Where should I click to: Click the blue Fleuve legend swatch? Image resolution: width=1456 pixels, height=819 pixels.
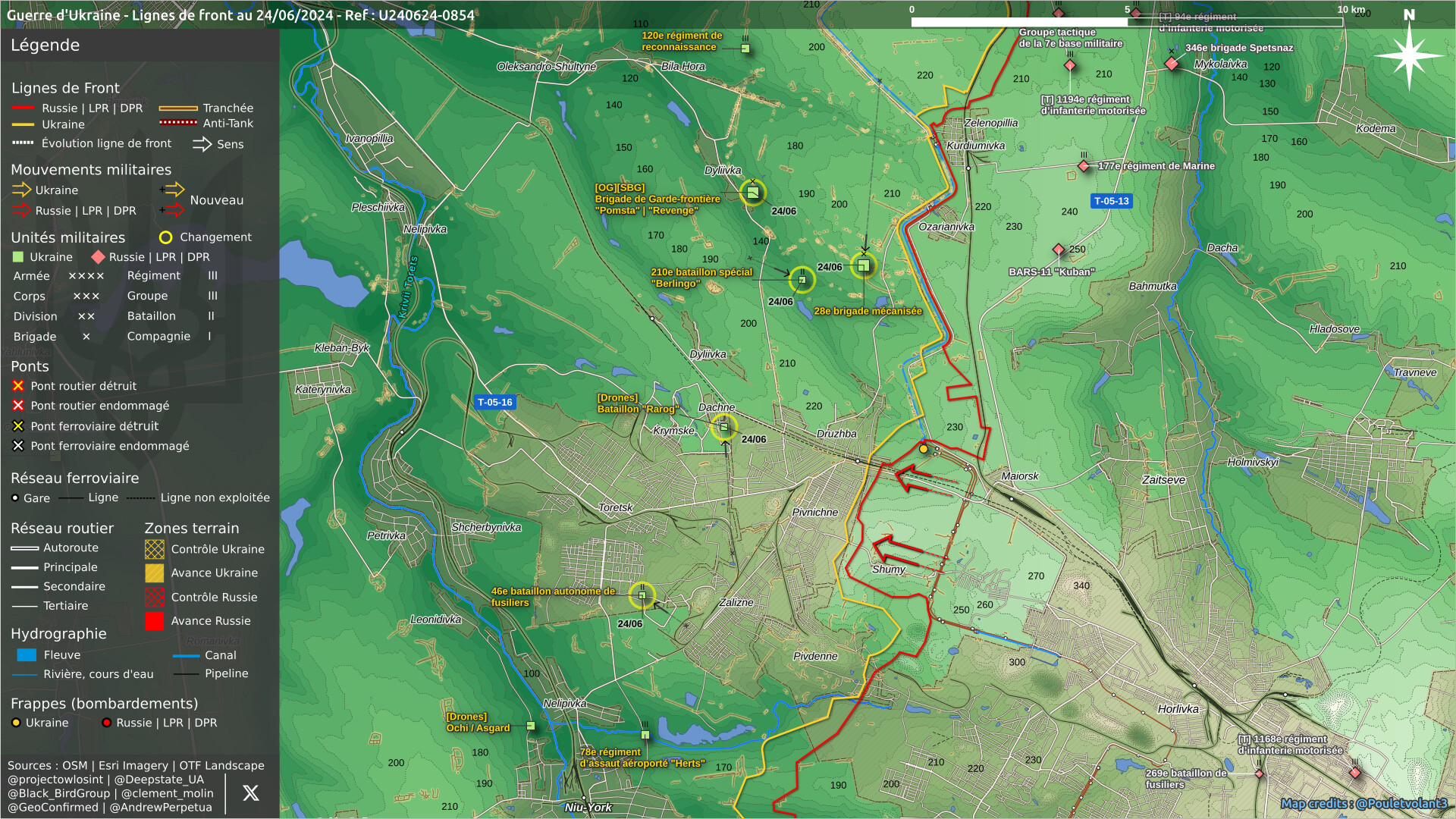[27, 655]
